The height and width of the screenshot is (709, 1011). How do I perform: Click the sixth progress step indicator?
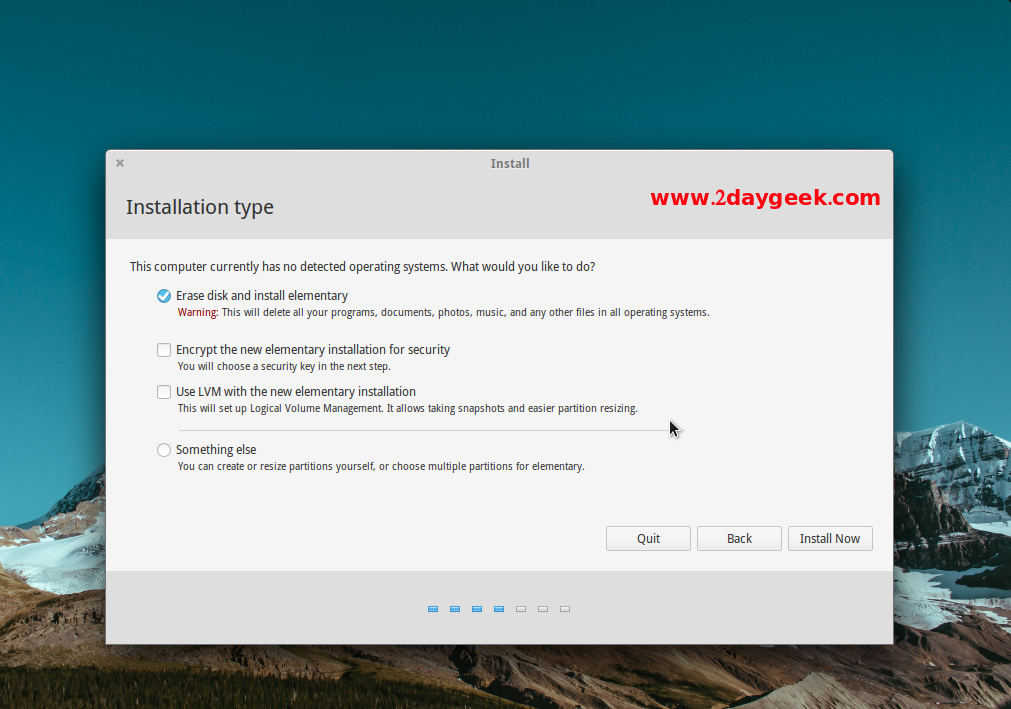point(543,608)
